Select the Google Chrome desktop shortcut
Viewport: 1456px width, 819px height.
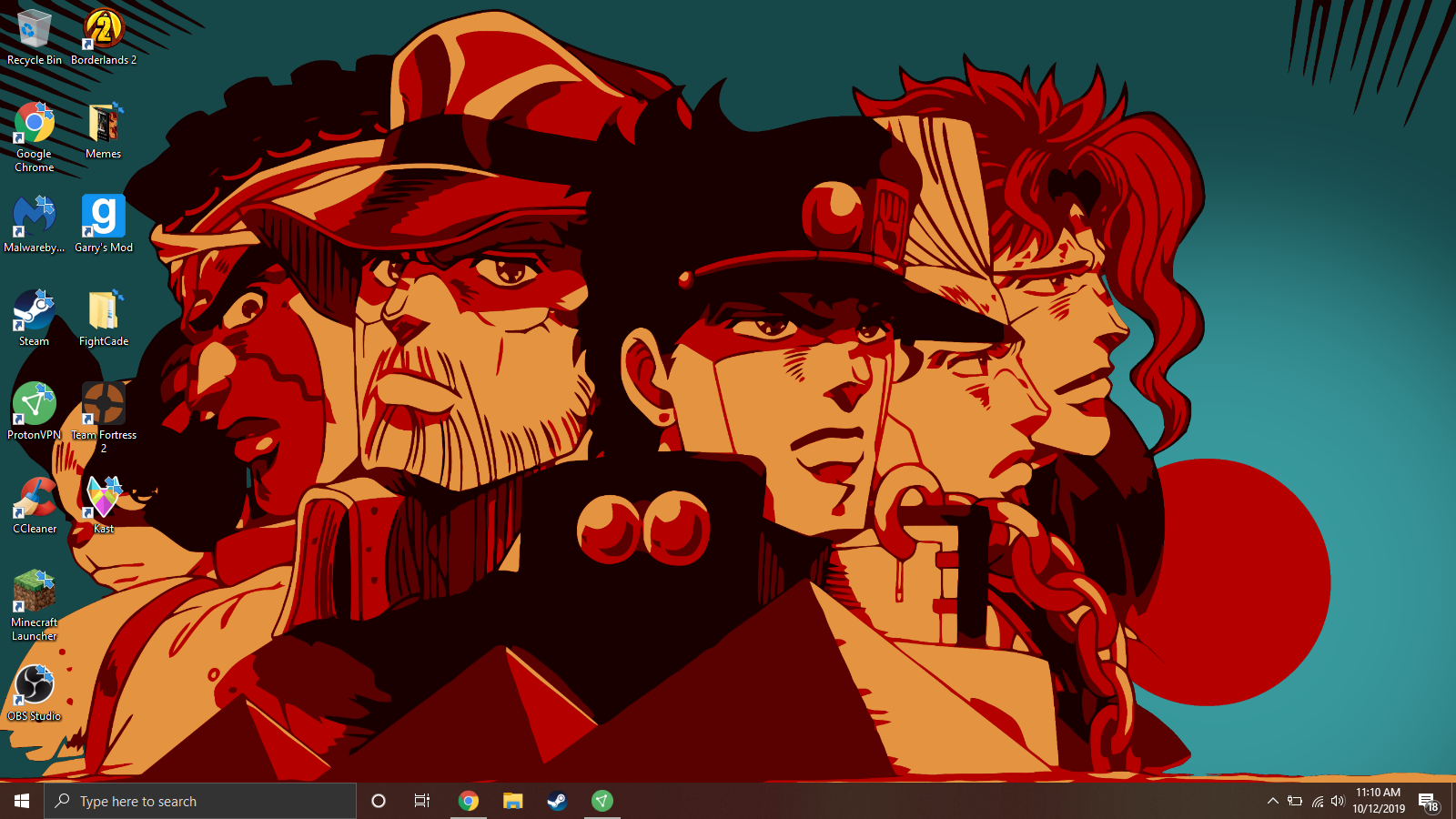(x=35, y=136)
